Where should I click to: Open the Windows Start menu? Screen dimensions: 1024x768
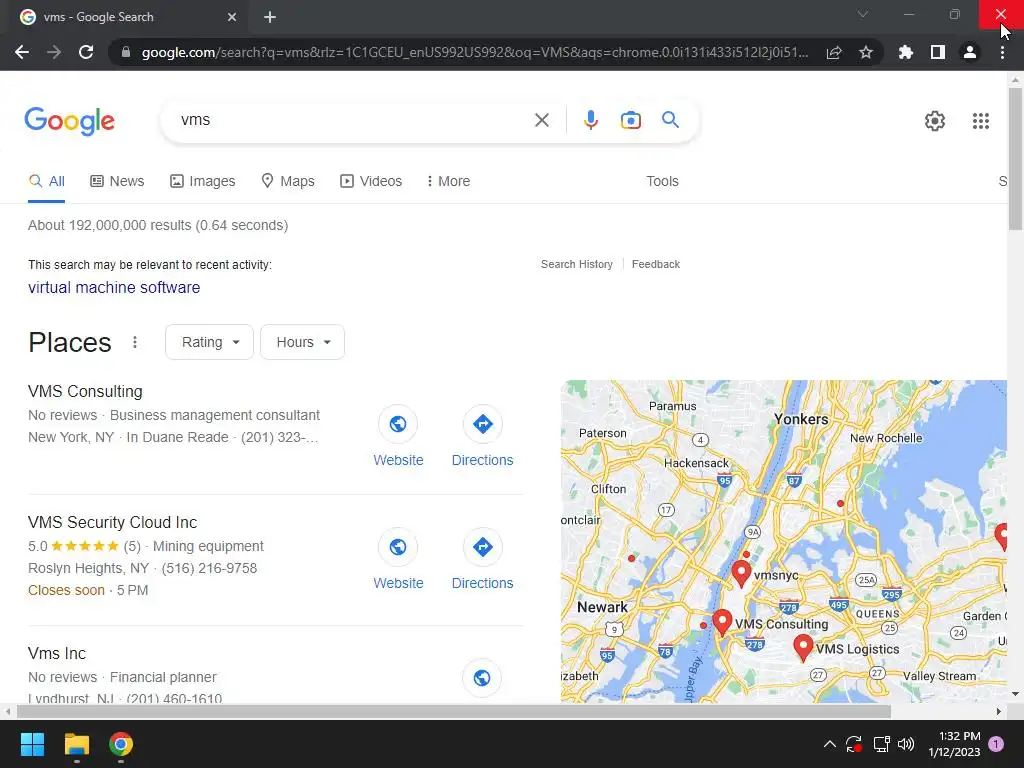(32, 744)
